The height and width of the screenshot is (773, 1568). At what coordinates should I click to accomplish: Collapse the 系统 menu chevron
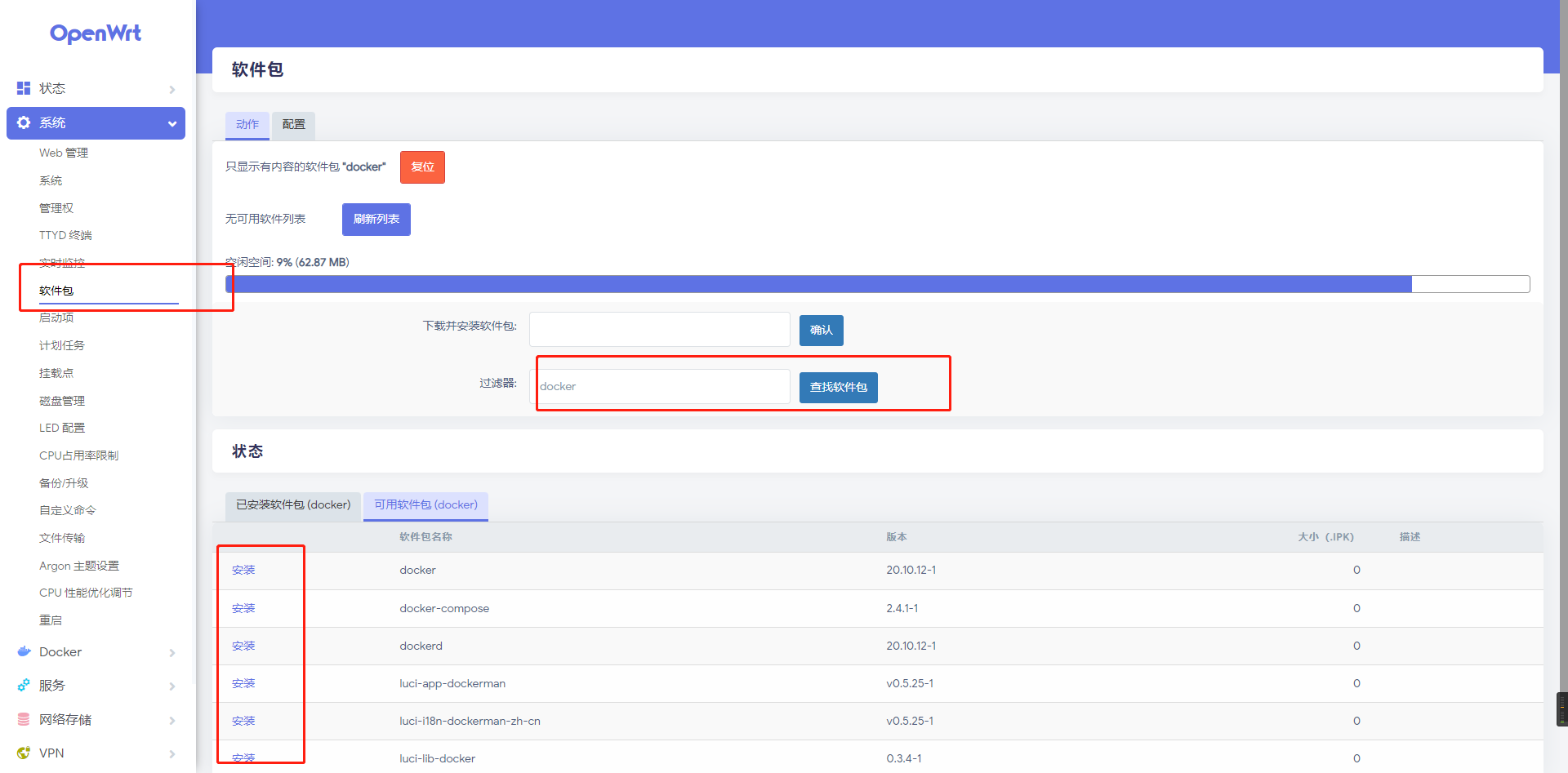pyautogui.click(x=172, y=123)
